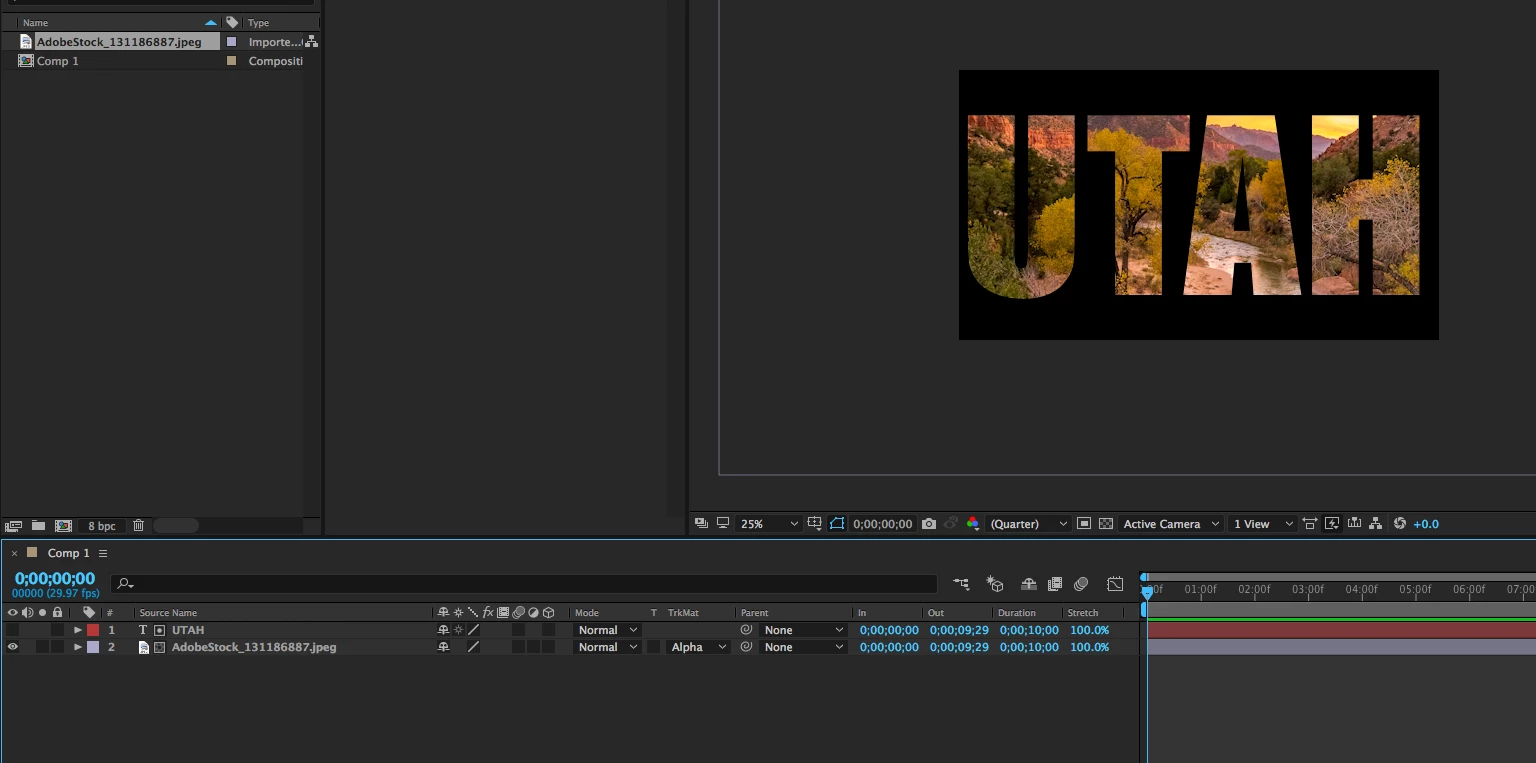Toggle continuous rasterize switch on the UTAH layer
Viewport: 1536px width, 763px height.
coord(458,630)
